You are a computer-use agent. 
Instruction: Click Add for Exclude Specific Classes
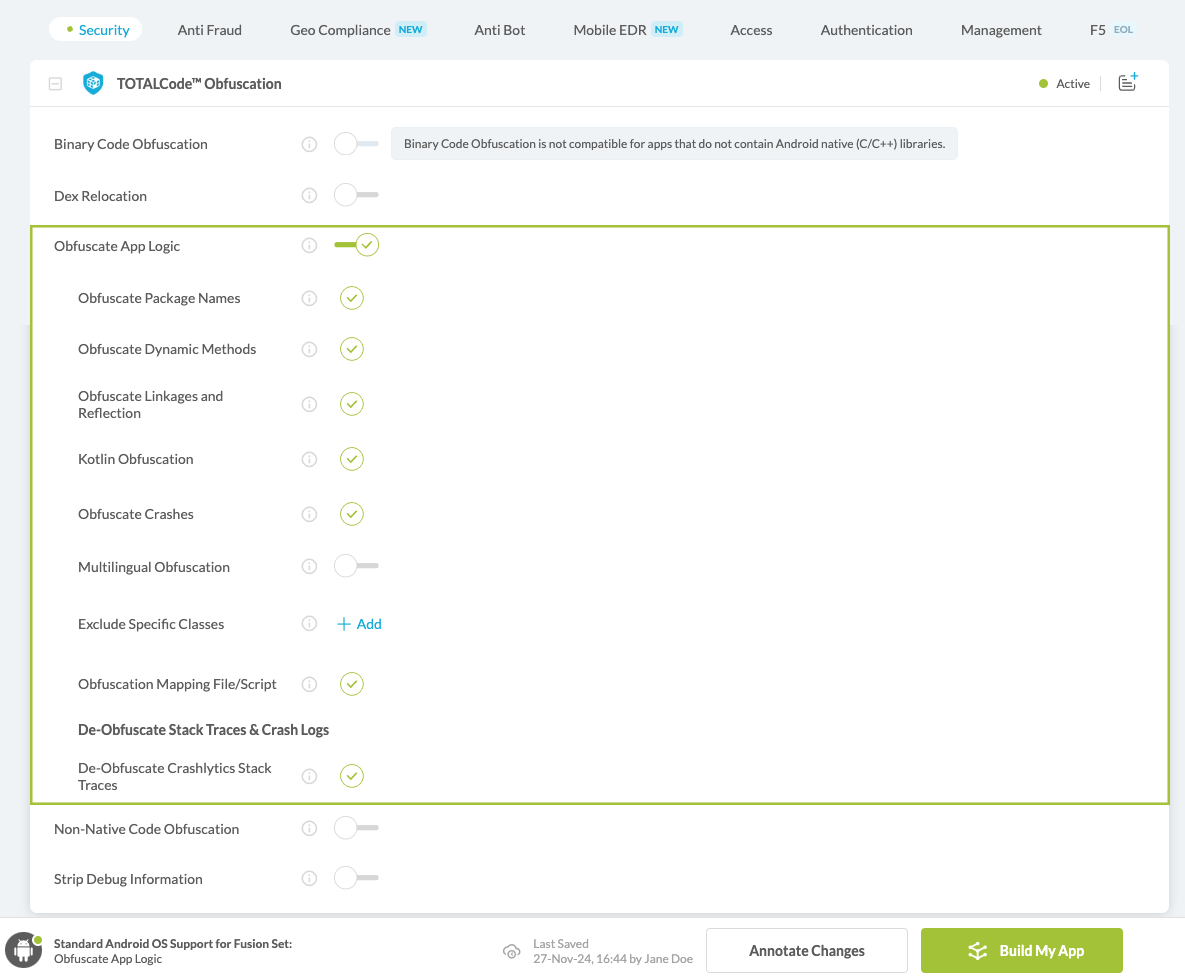coord(360,624)
